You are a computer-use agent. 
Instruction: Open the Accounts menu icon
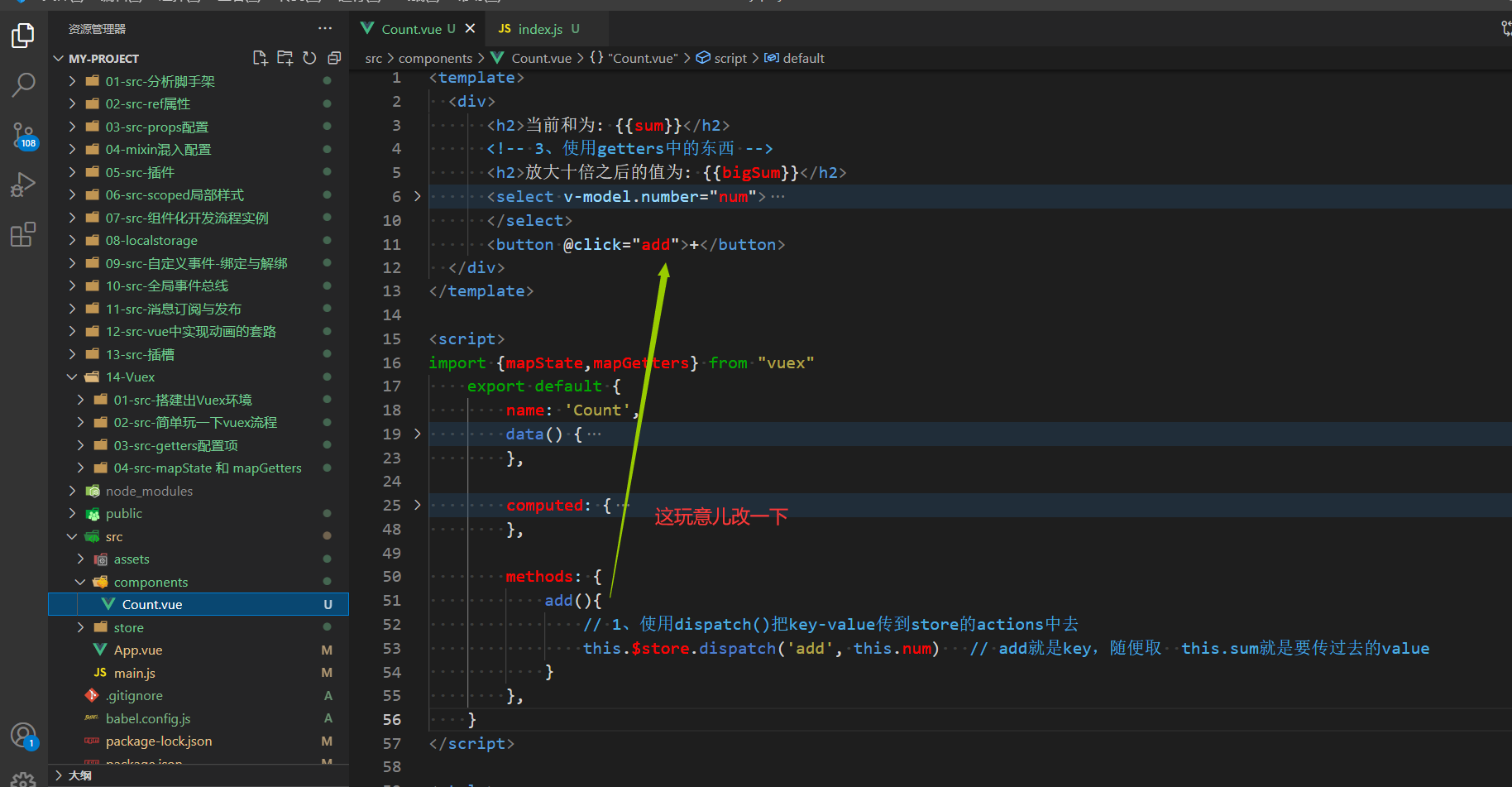coord(23,736)
